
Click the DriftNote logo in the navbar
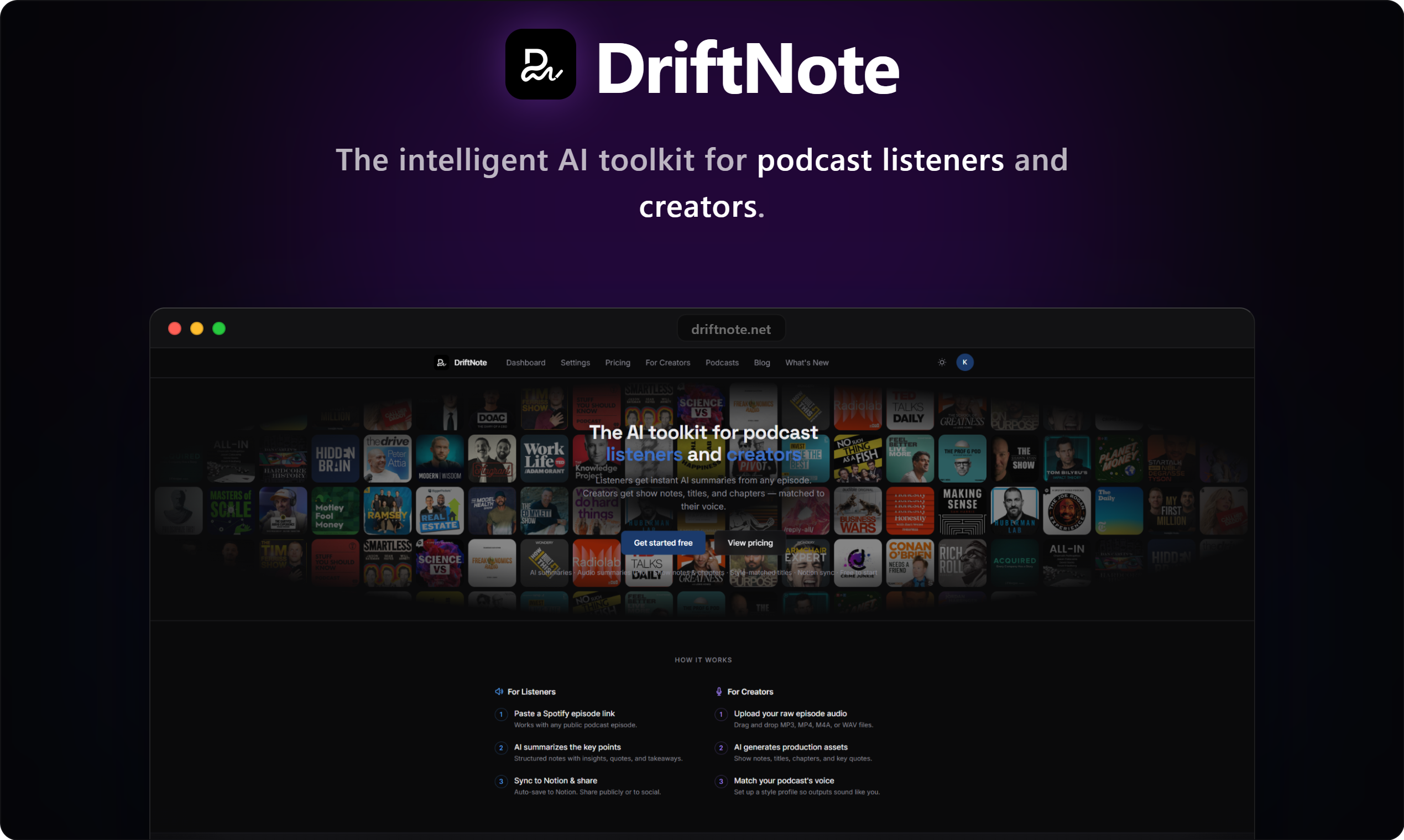[x=461, y=362]
